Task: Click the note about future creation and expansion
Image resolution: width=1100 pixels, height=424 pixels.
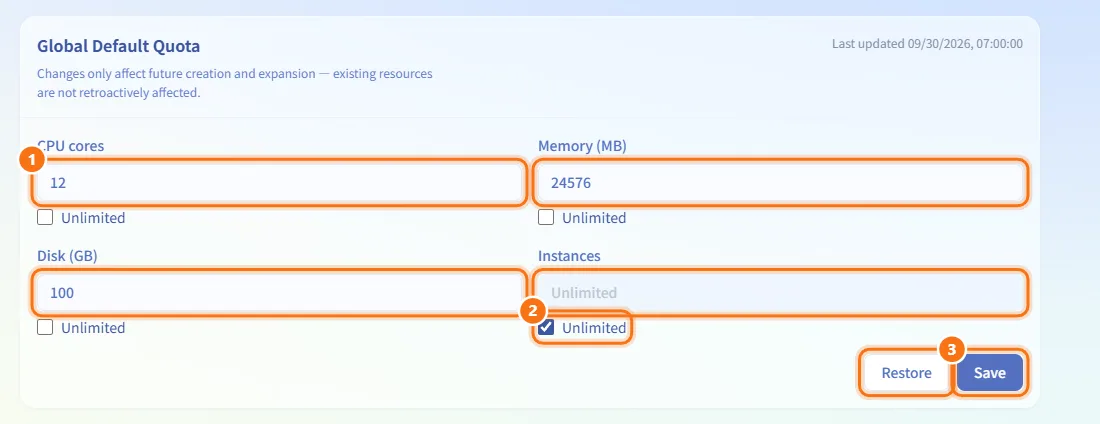Action: (x=235, y=83)
